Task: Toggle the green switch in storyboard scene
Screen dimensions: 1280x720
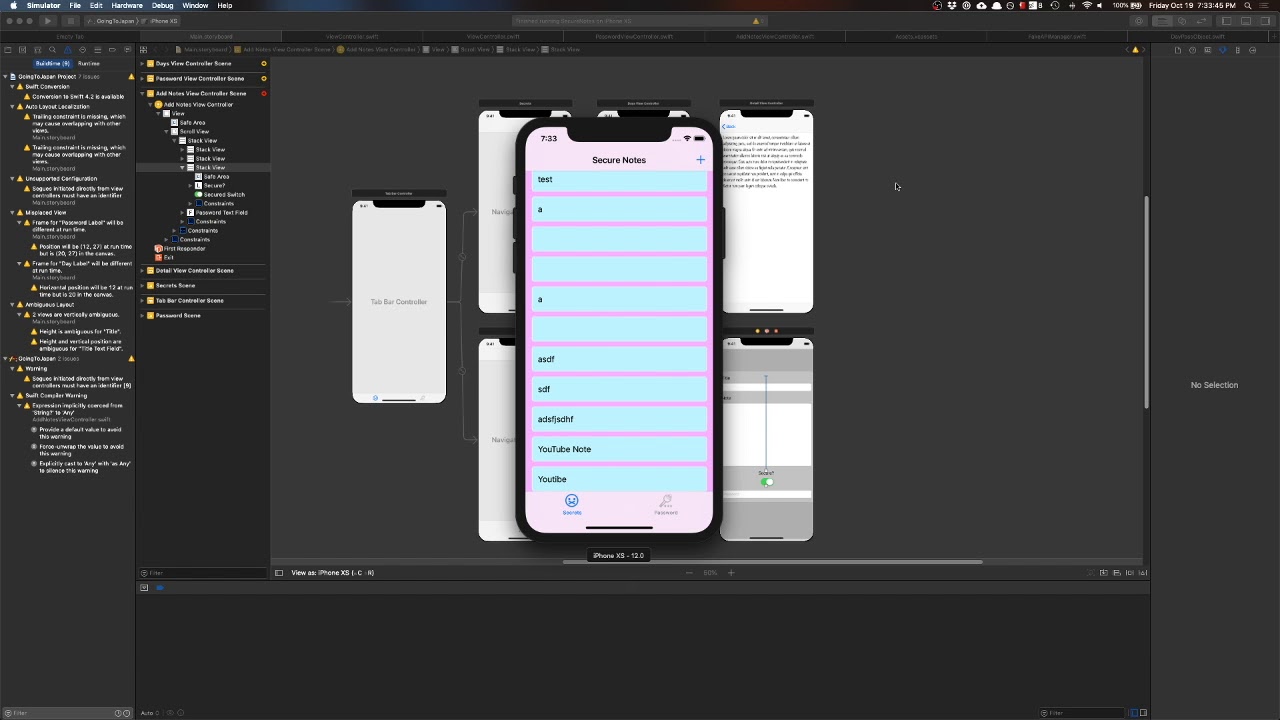Action: coord(766,482)
